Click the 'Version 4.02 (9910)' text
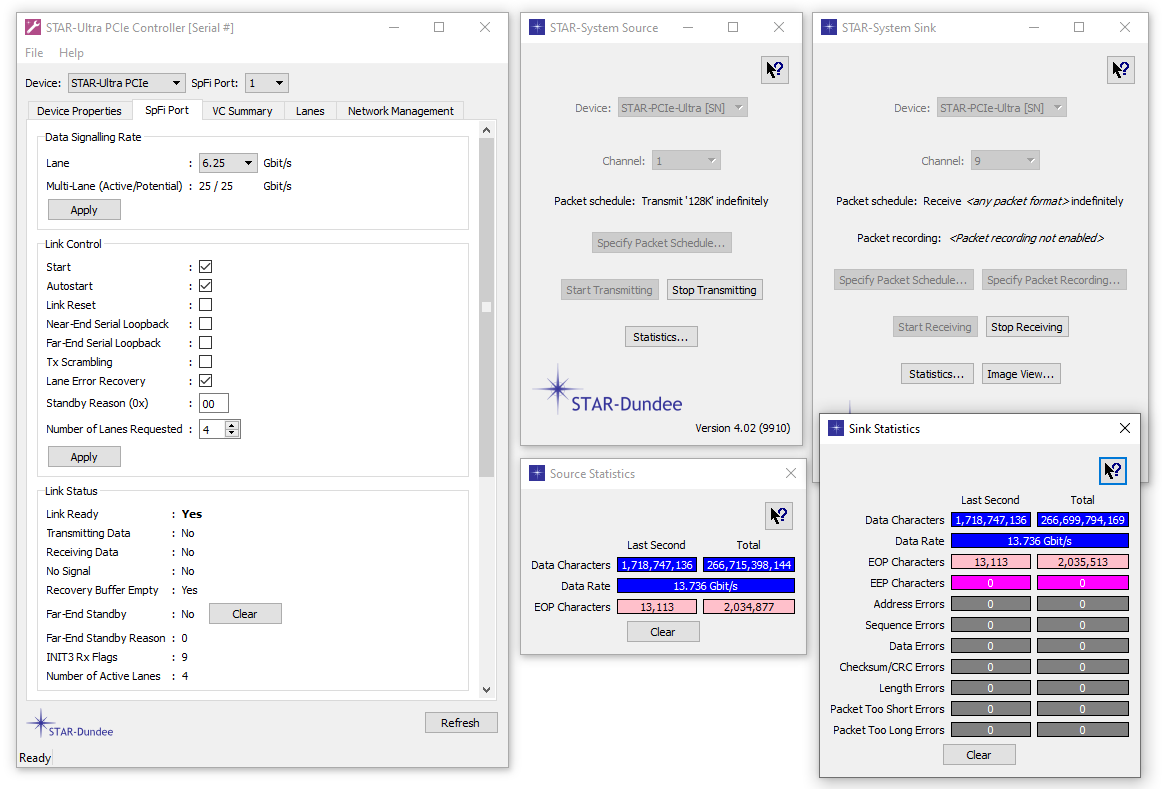The width and height of the screenshot is (1164, 789). pos(742,428)
